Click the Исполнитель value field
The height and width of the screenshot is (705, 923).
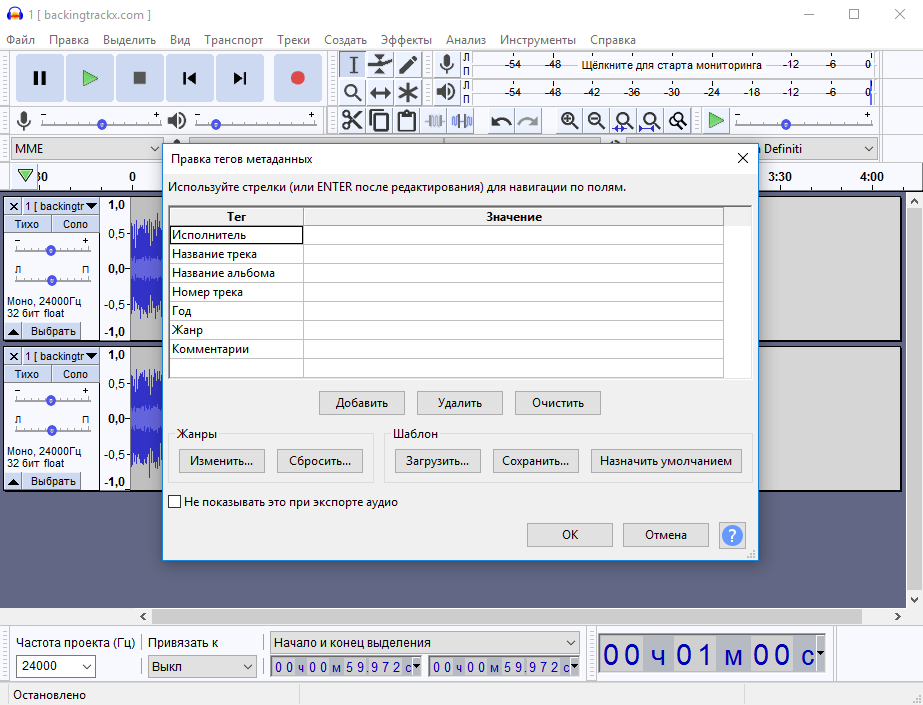[513, 235]
